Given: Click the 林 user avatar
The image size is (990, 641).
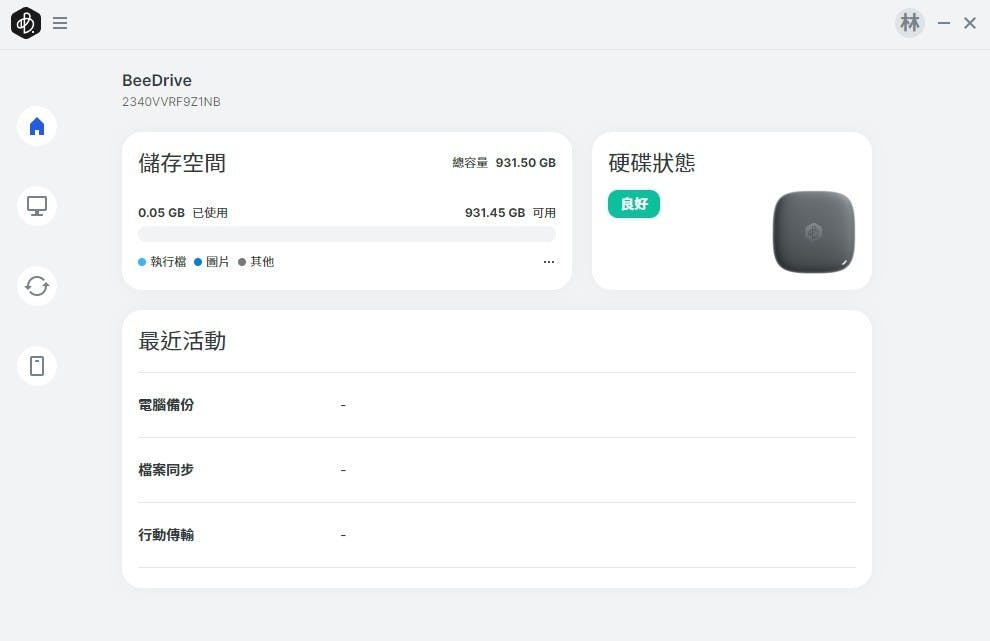Looking at the screenshot, I should pyautogui.click(x=910, y=23).
